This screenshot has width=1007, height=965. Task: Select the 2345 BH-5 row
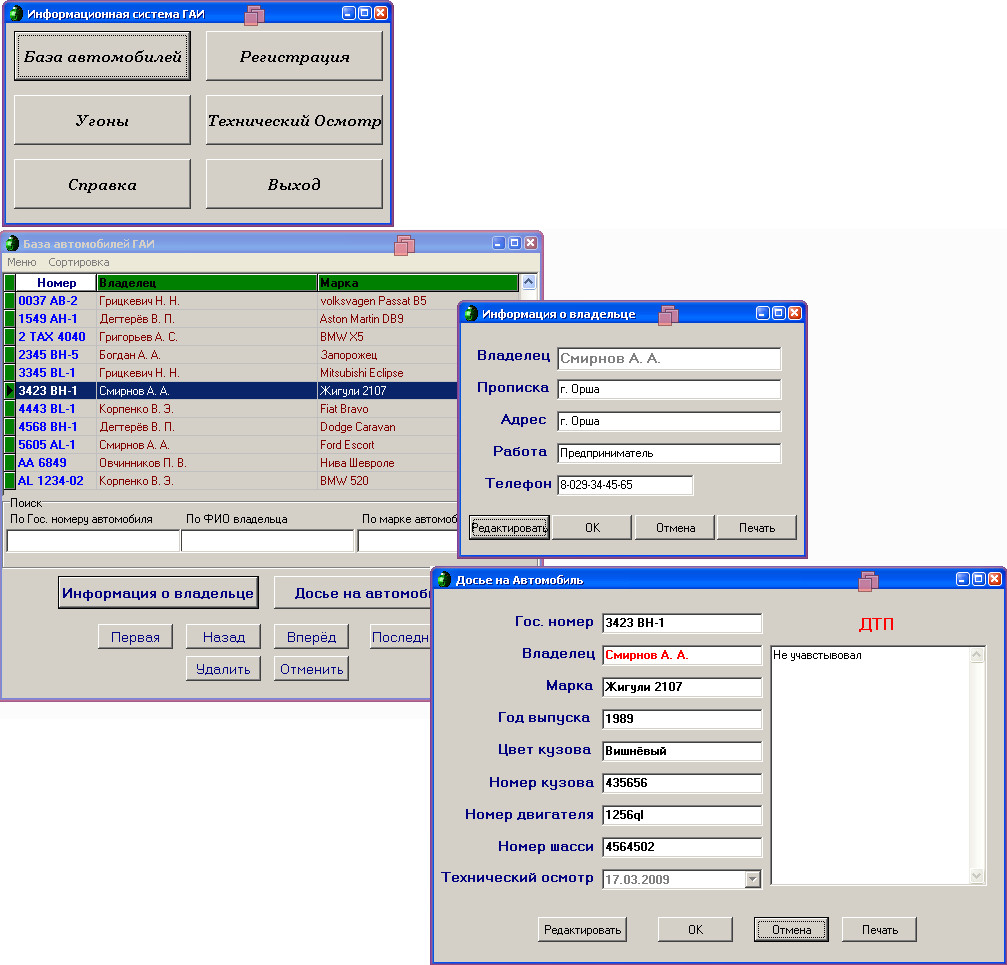[231, 354]
